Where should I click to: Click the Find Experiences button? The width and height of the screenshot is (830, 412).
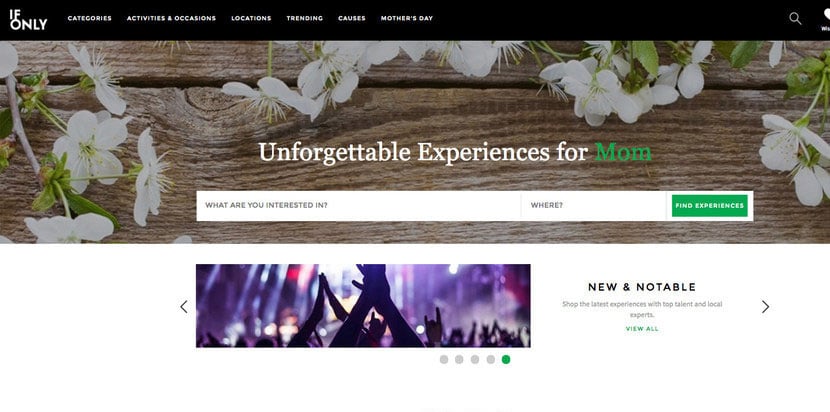pos(709,205)
